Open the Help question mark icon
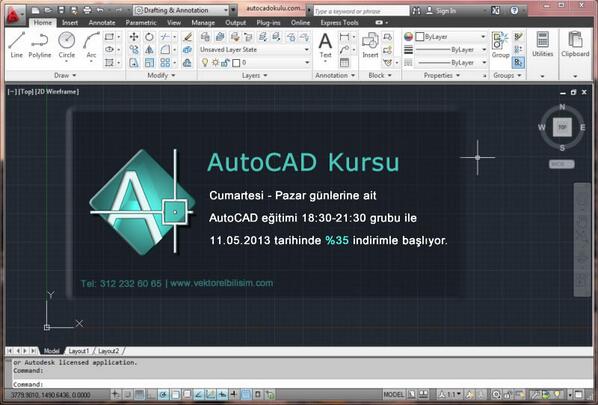 [514, 10]
